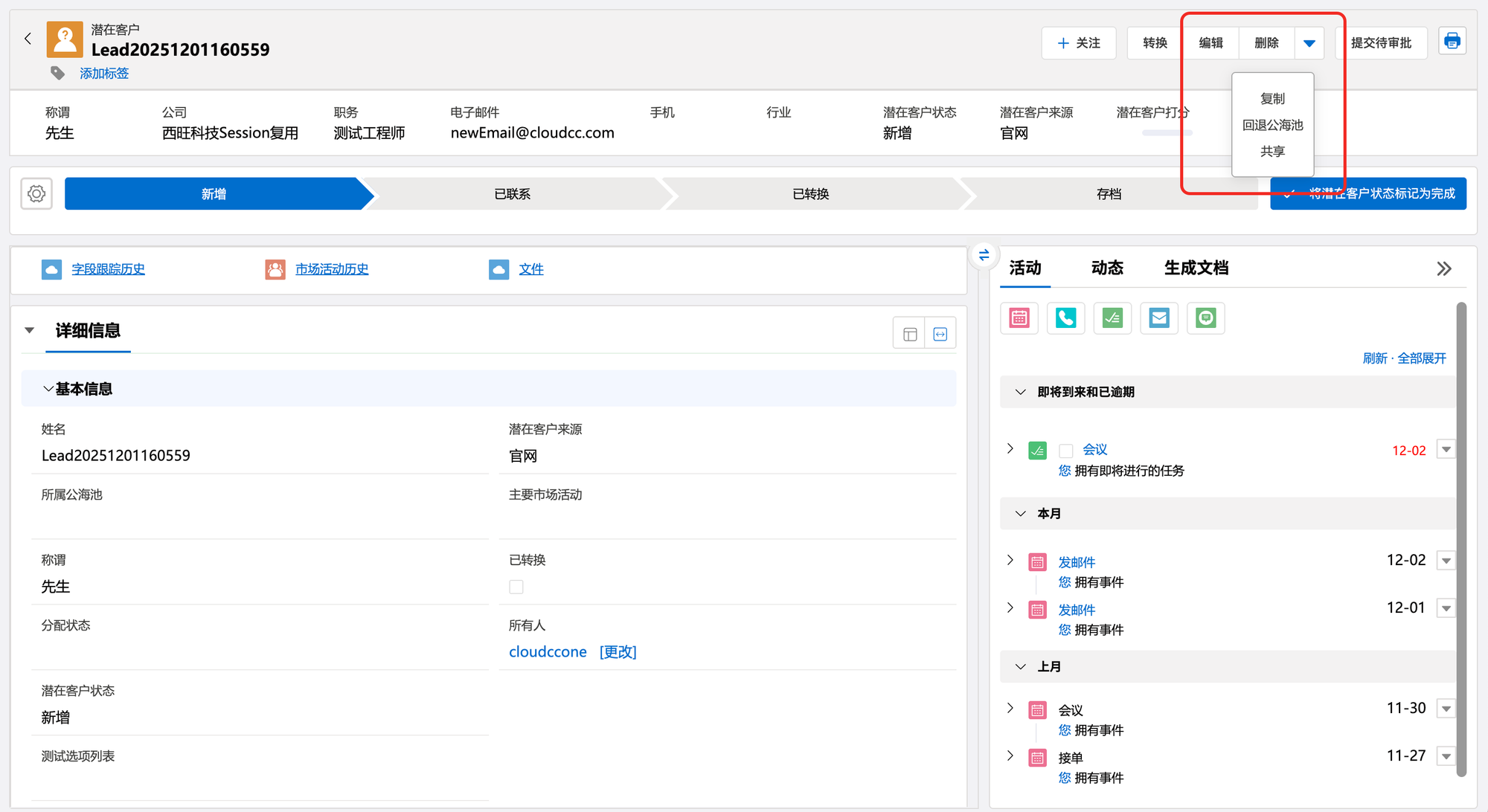
Task: Collapse the 即将到来和已逾期 group
Action: 1021,392
